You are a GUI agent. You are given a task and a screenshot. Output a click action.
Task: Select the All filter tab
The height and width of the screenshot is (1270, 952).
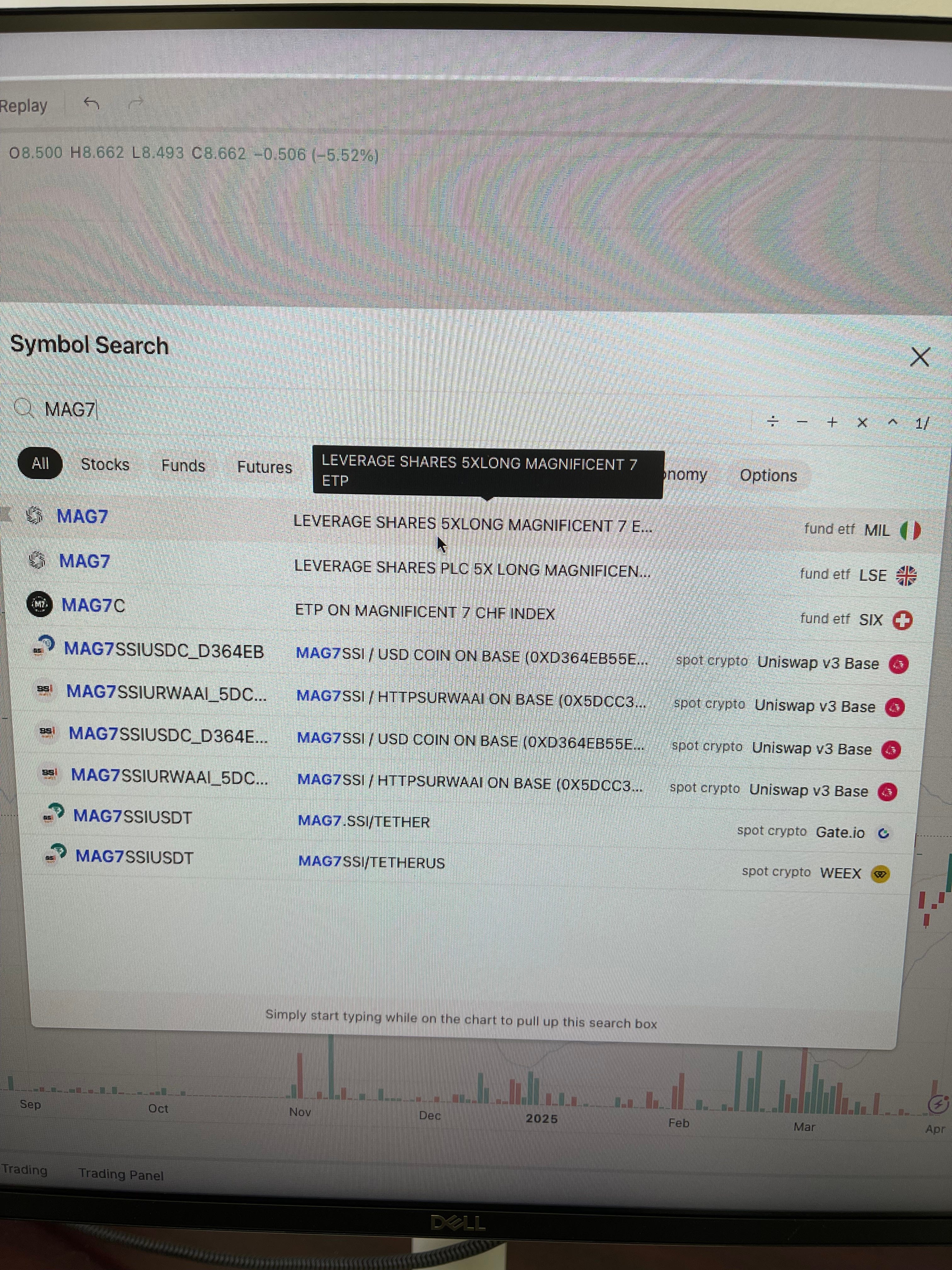pyautogui.click(x=40, y=463)
